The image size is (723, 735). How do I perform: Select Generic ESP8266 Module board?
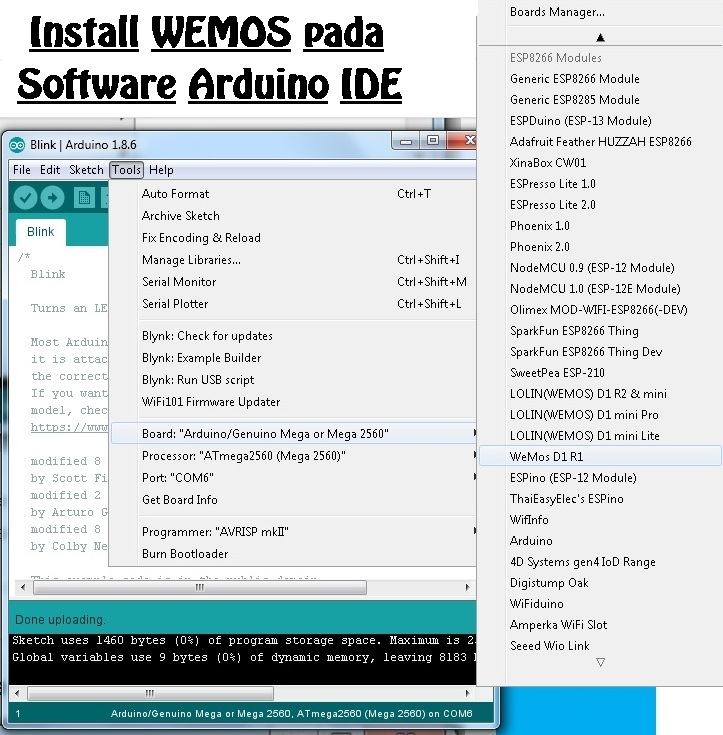pyautogui.click(x=600, y=79)
